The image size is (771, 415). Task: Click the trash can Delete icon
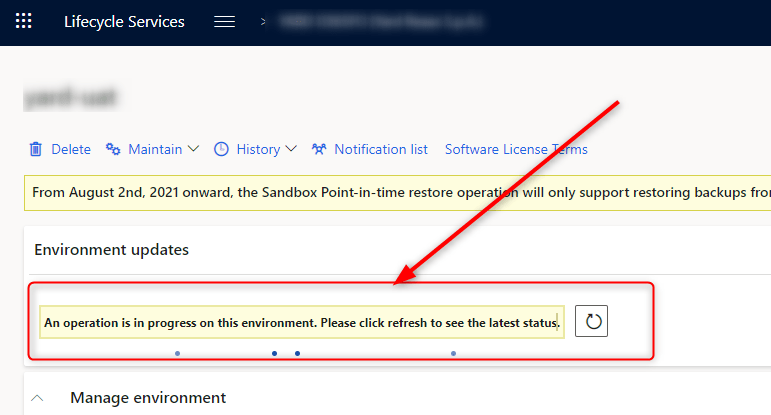36,149
